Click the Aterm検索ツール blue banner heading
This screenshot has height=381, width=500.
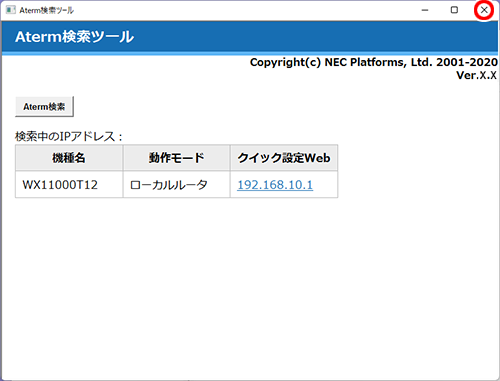[x=75, y=37]
